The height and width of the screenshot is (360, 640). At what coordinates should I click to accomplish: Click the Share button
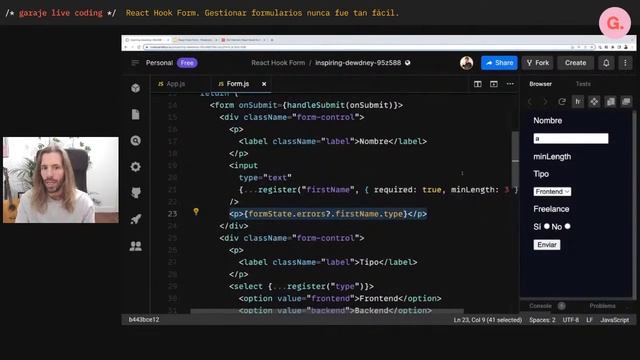click(x=499, y=63)
